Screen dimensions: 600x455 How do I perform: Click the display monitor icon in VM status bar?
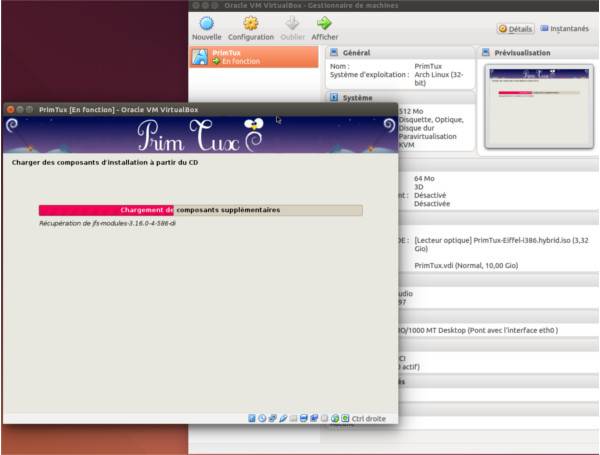point(303,418)
